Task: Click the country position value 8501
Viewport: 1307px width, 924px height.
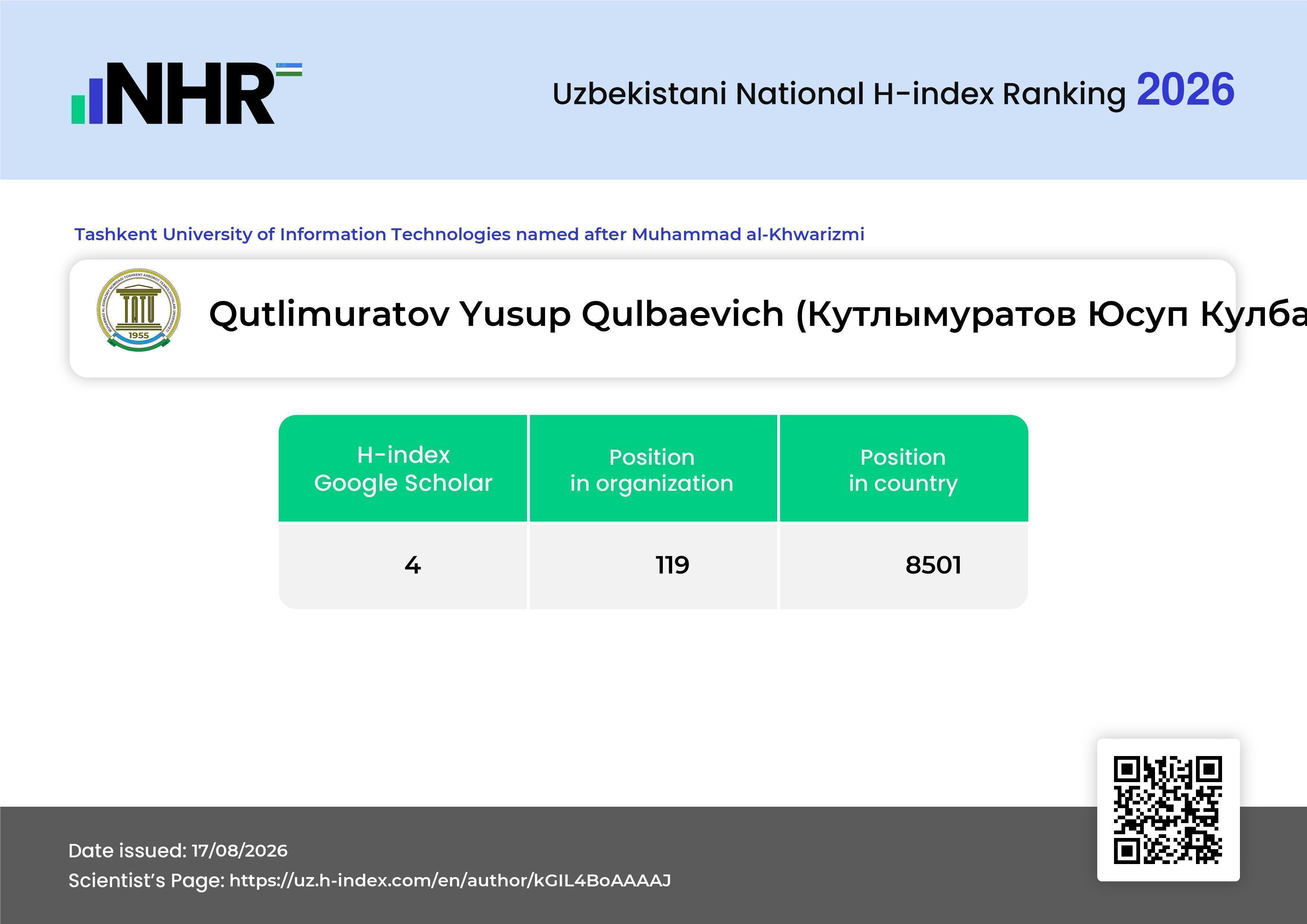Action: click(x=933, y=565)
